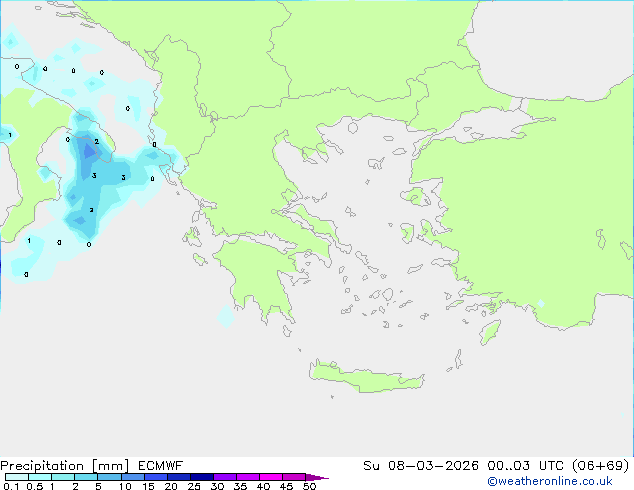
Task: Click the 30–35 mm purple legend swatch
Action: [224, 477]
